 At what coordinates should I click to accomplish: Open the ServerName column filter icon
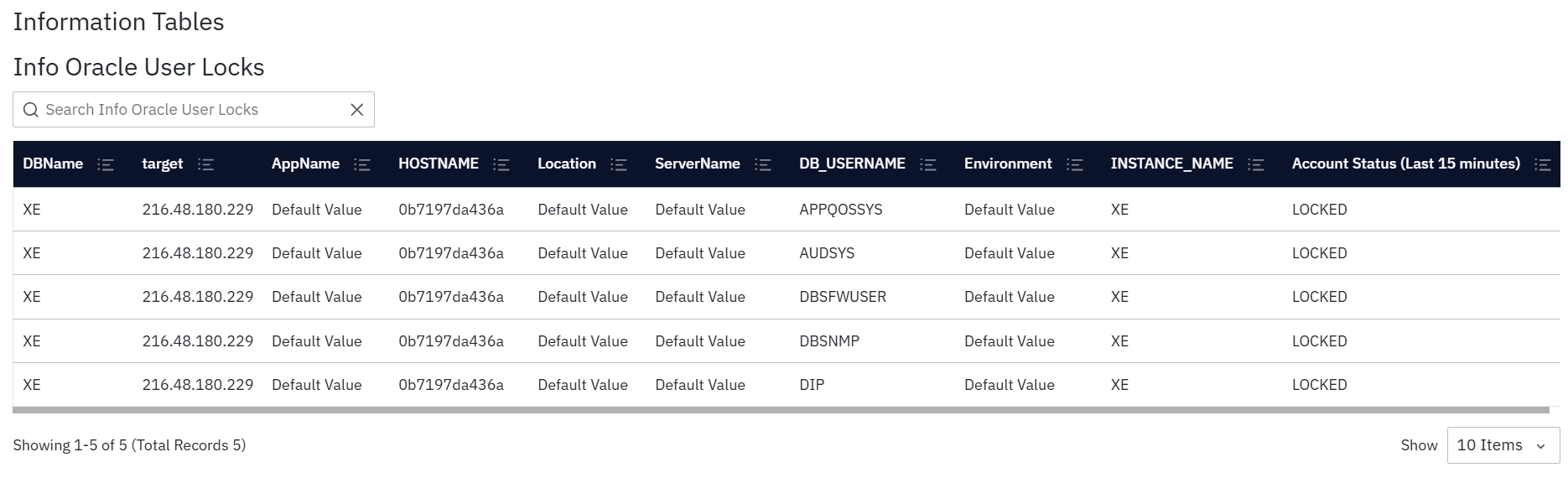click(x=763, y=164)
